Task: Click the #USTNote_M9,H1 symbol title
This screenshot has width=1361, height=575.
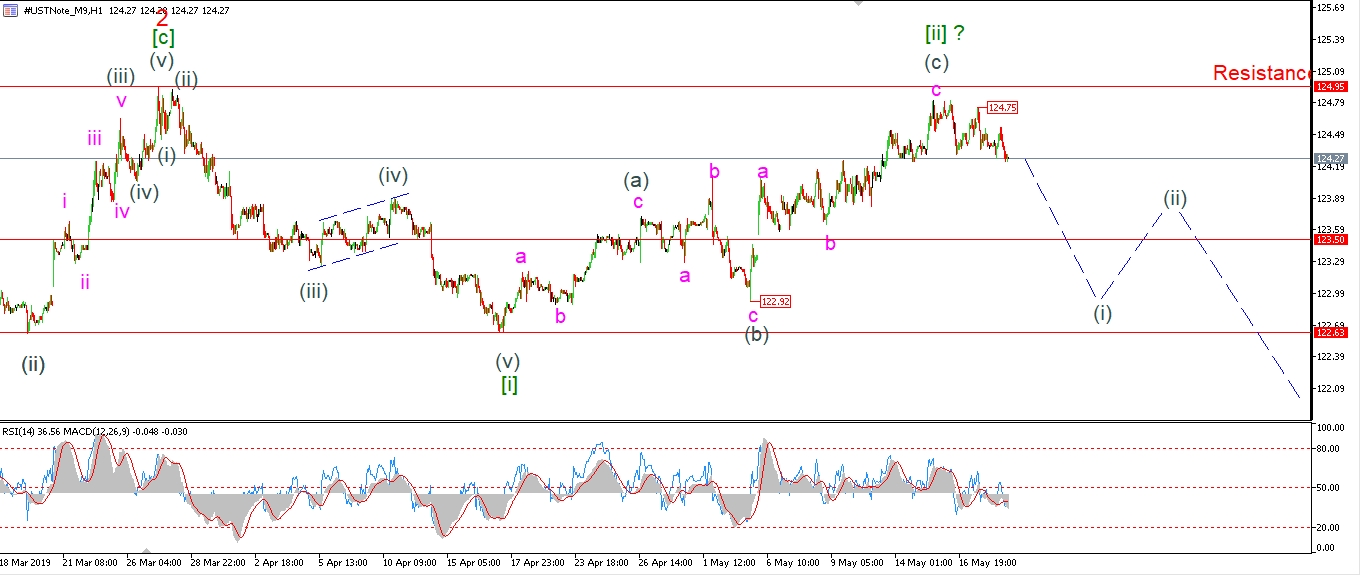Action: coord(58,9)
